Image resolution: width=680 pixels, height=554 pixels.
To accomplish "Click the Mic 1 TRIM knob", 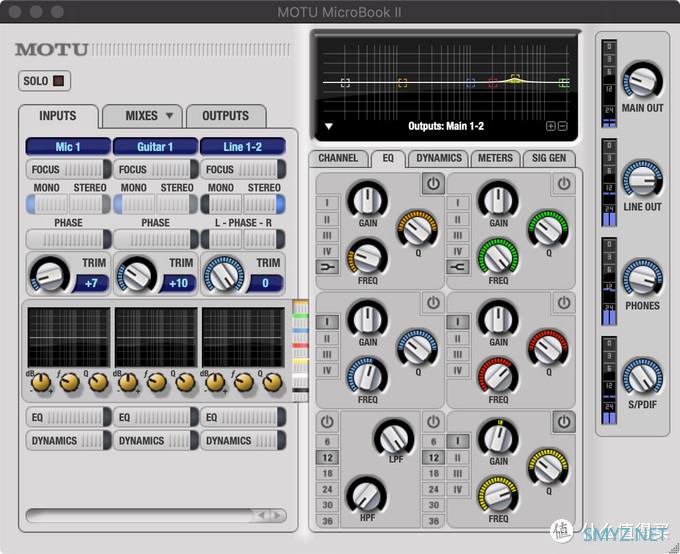I will [x=49, y=275].
